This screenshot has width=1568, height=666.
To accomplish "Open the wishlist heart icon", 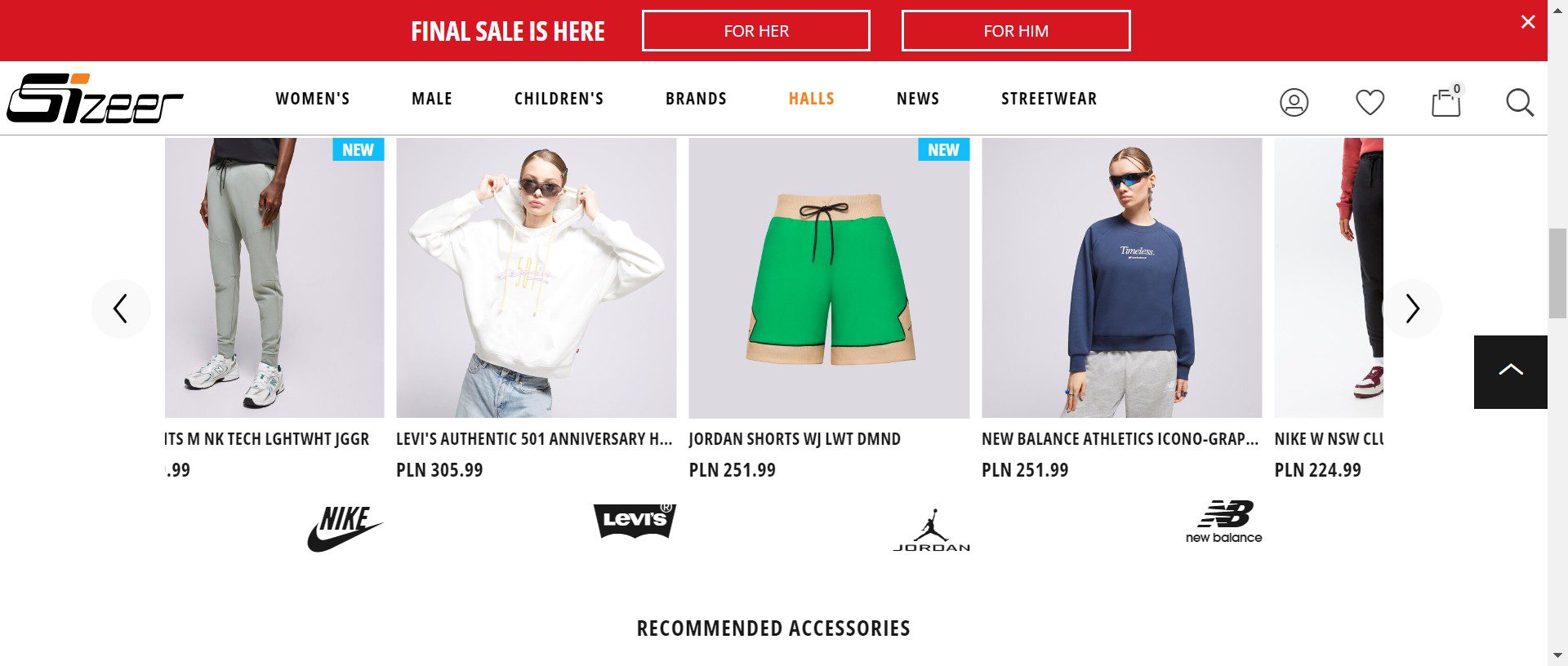I will pyautogui.click(x=1370, y=102).
